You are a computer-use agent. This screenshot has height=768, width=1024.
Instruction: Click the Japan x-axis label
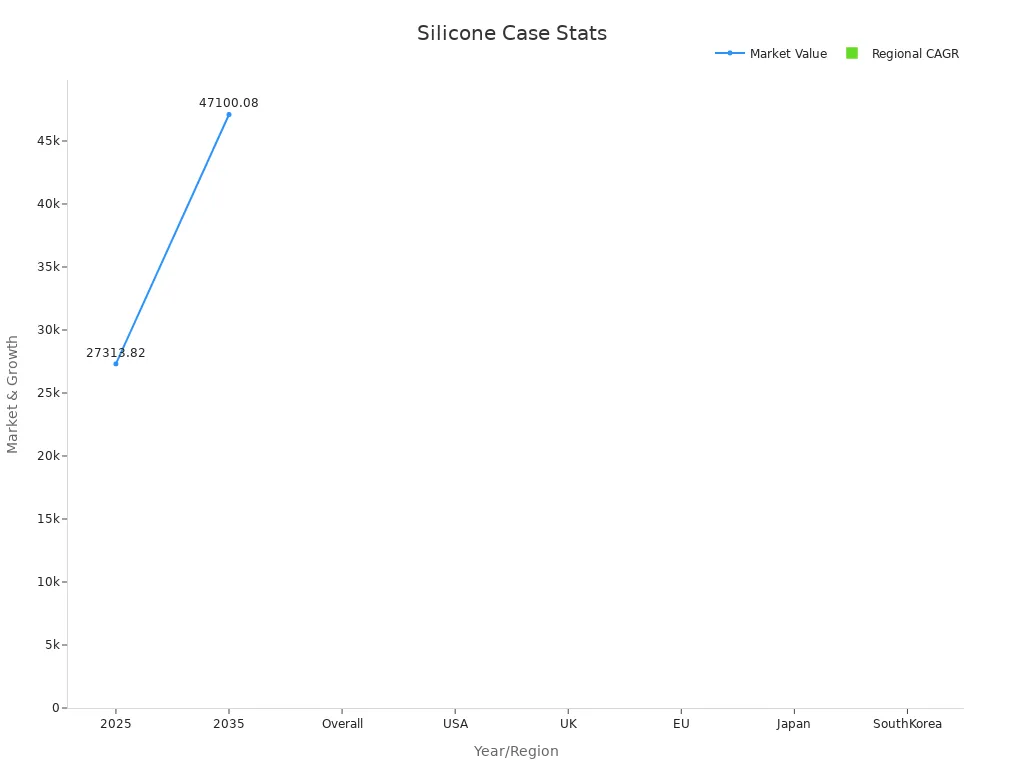[x=793, y=724]
